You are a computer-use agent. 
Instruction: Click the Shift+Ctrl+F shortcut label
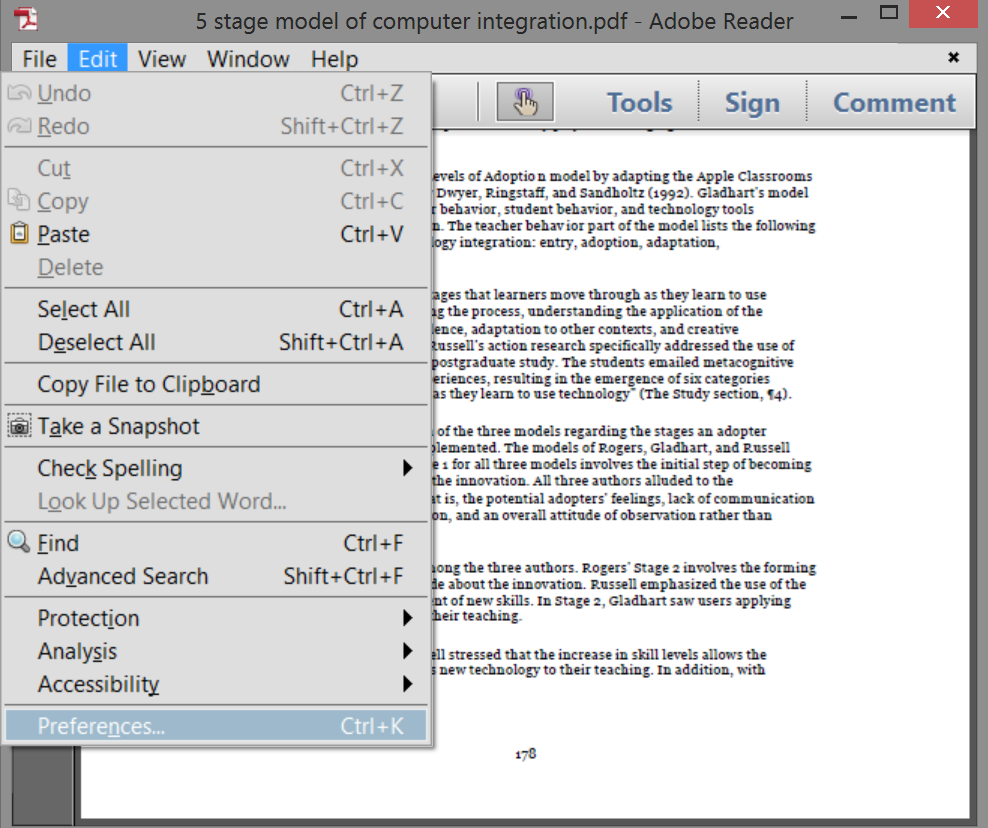343,576
